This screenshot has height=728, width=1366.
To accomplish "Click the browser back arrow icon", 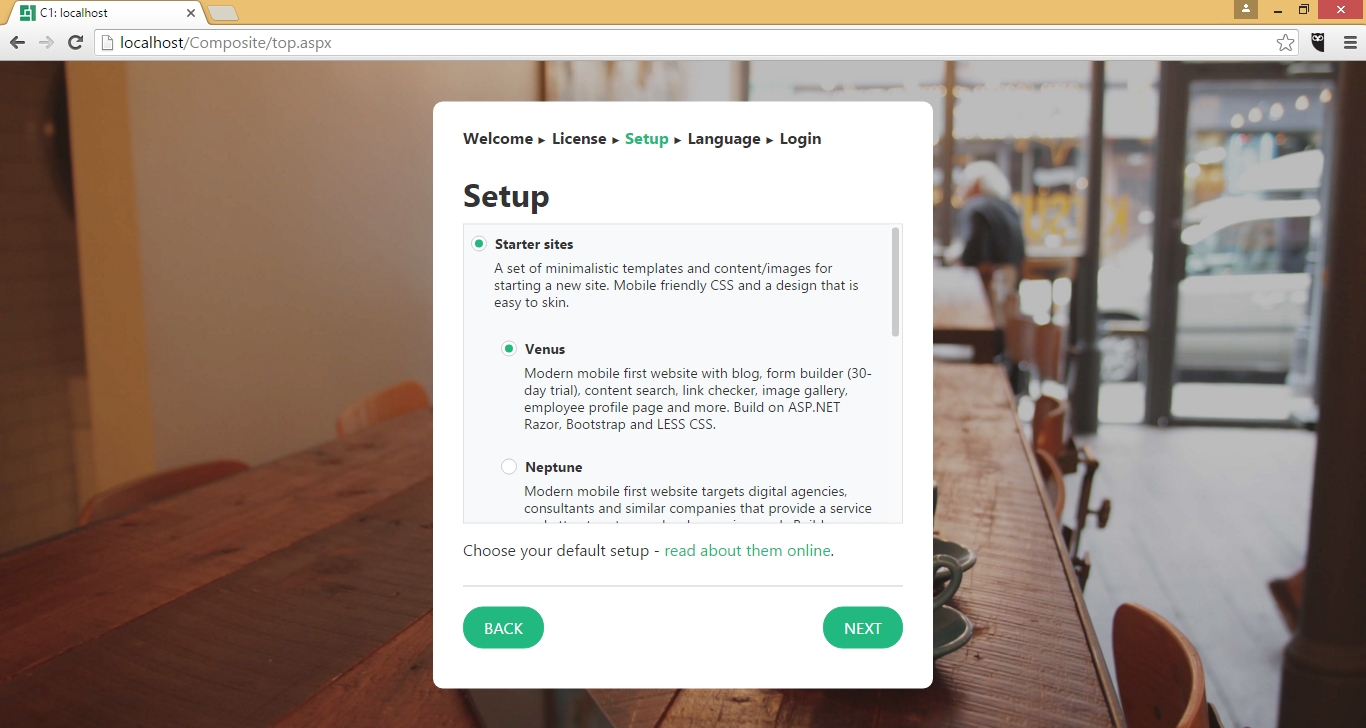I will (17, 42).
